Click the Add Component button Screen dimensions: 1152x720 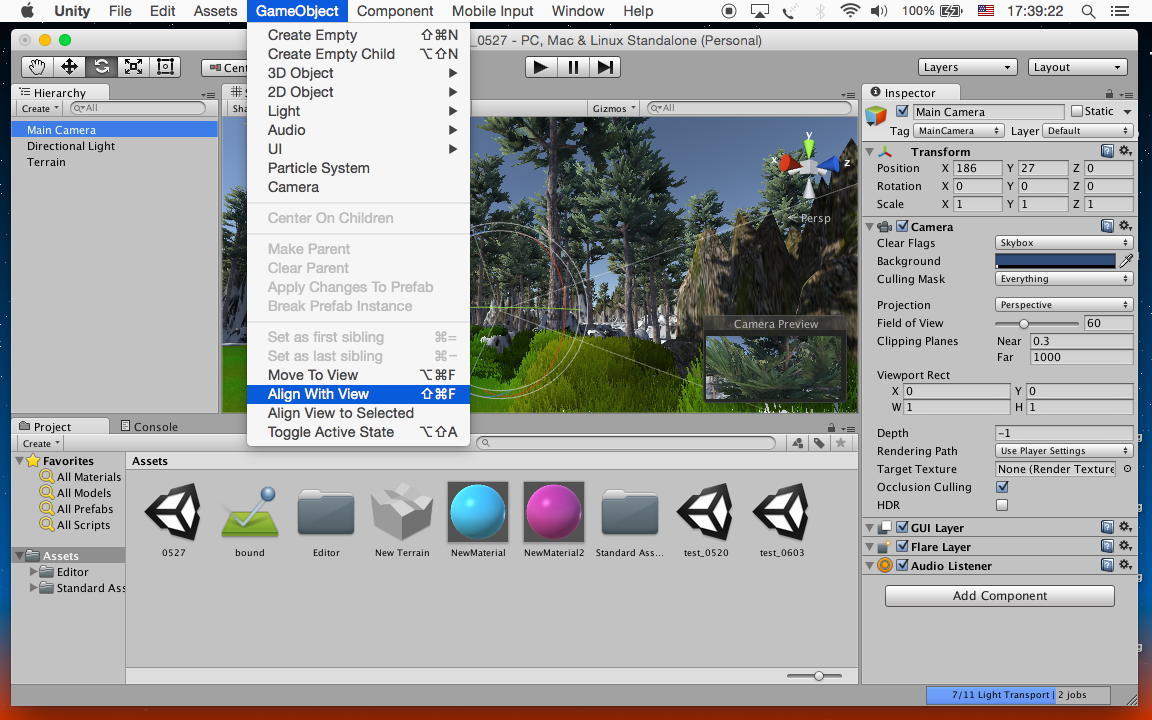999,595
